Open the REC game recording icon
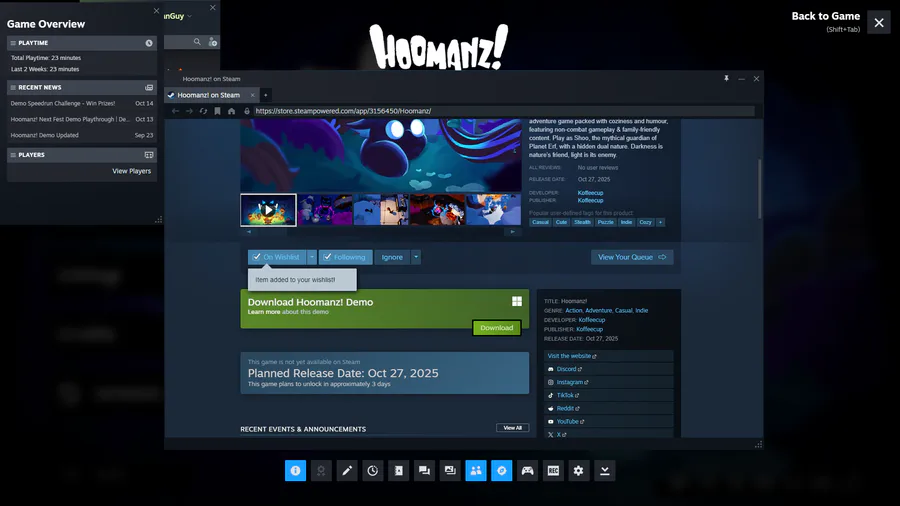Viewport: 900px width, 506px height. point(553,470)
